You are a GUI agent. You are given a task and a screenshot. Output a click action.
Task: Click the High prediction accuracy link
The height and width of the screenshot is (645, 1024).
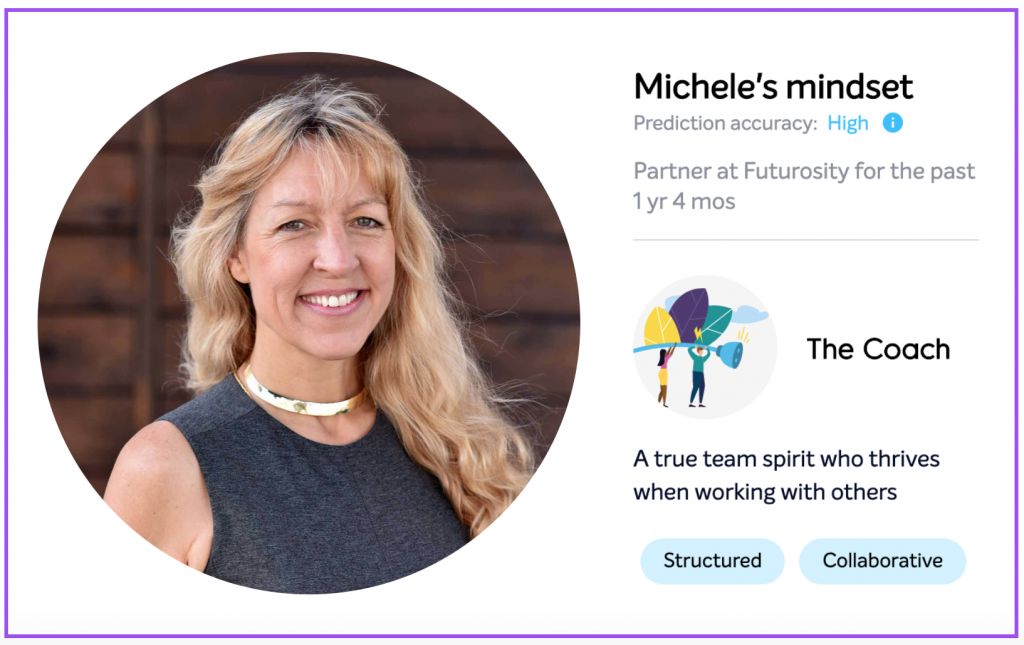tap(848, 123)
